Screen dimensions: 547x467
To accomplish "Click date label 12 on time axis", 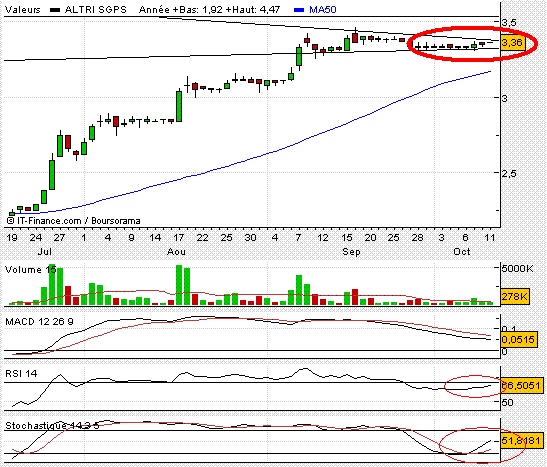I will point(323,238).
